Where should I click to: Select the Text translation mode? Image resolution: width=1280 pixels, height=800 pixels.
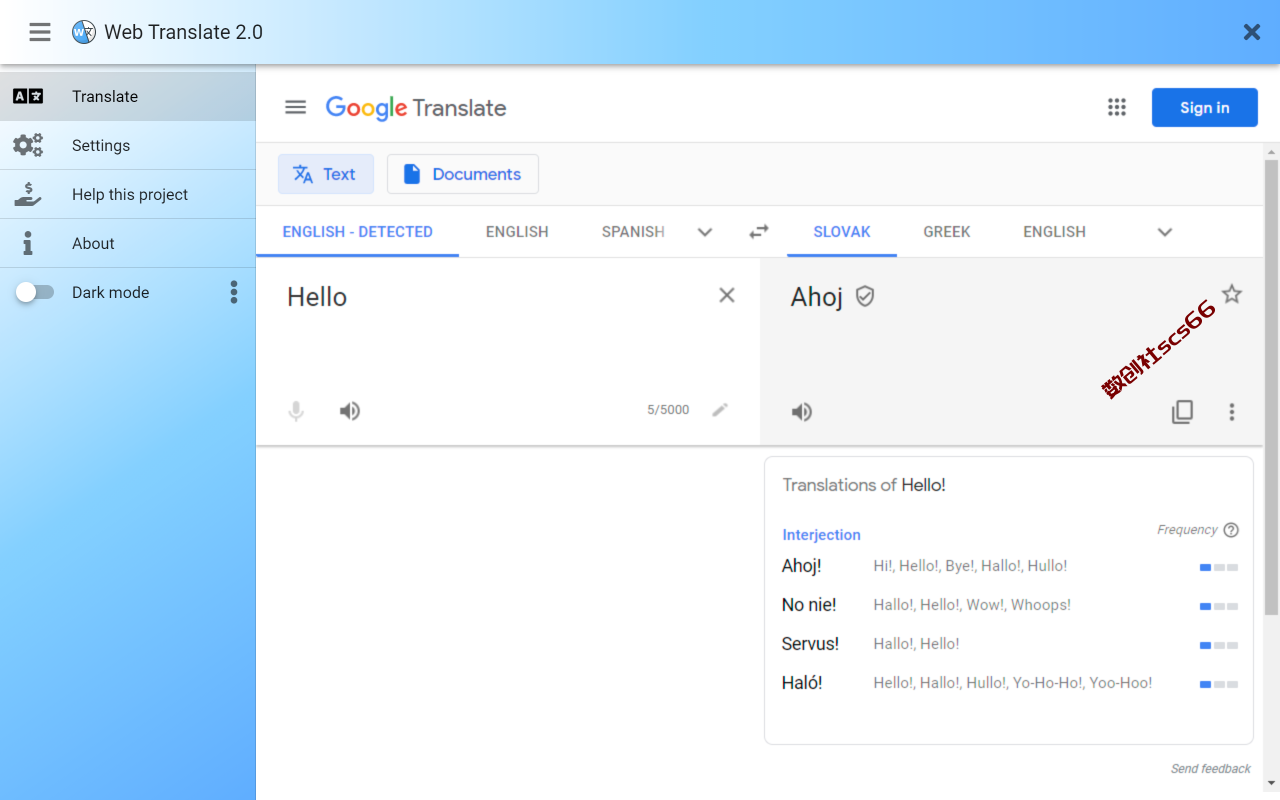326,174
